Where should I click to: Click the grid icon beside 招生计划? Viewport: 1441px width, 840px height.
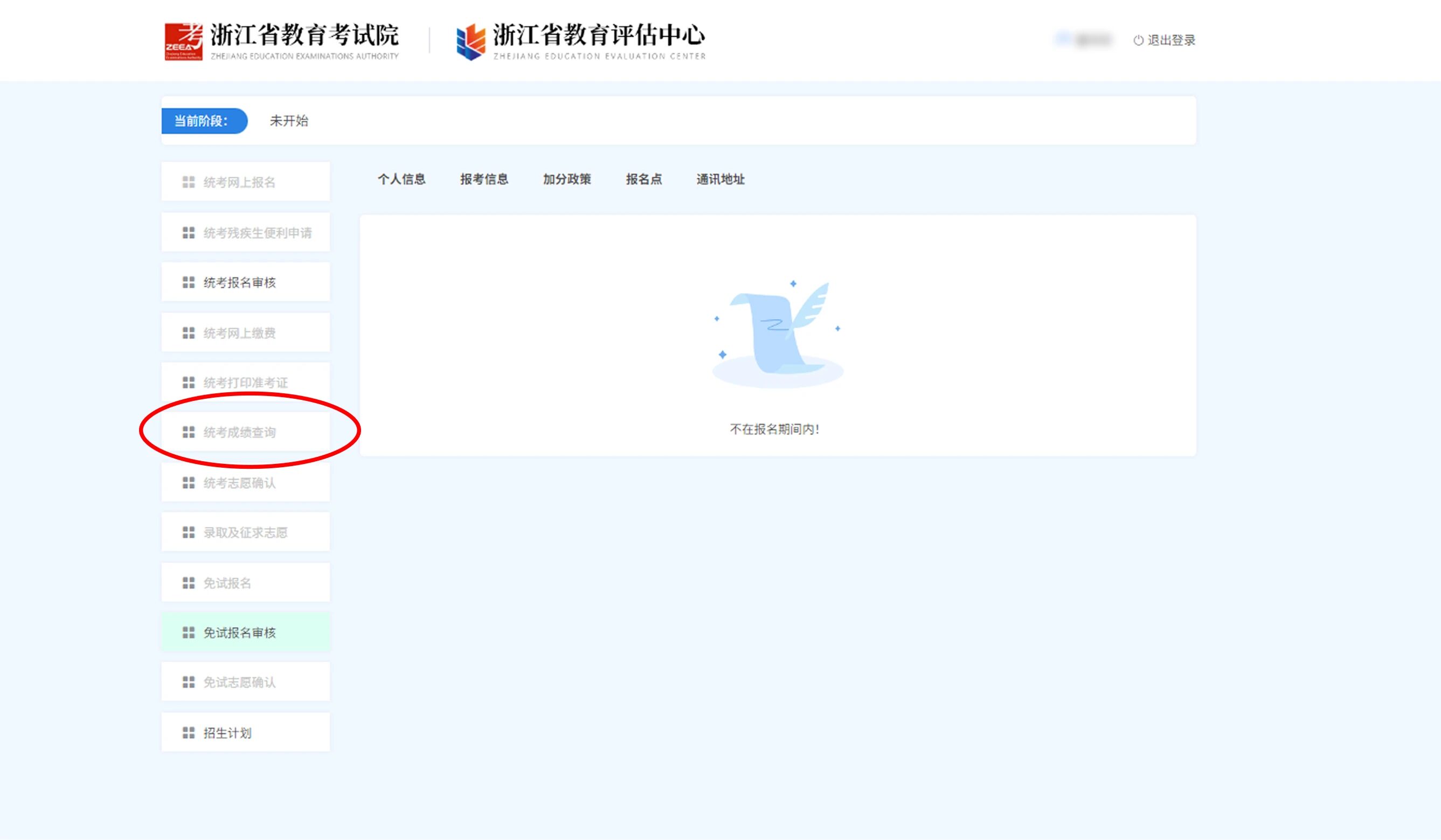point(188,732)
